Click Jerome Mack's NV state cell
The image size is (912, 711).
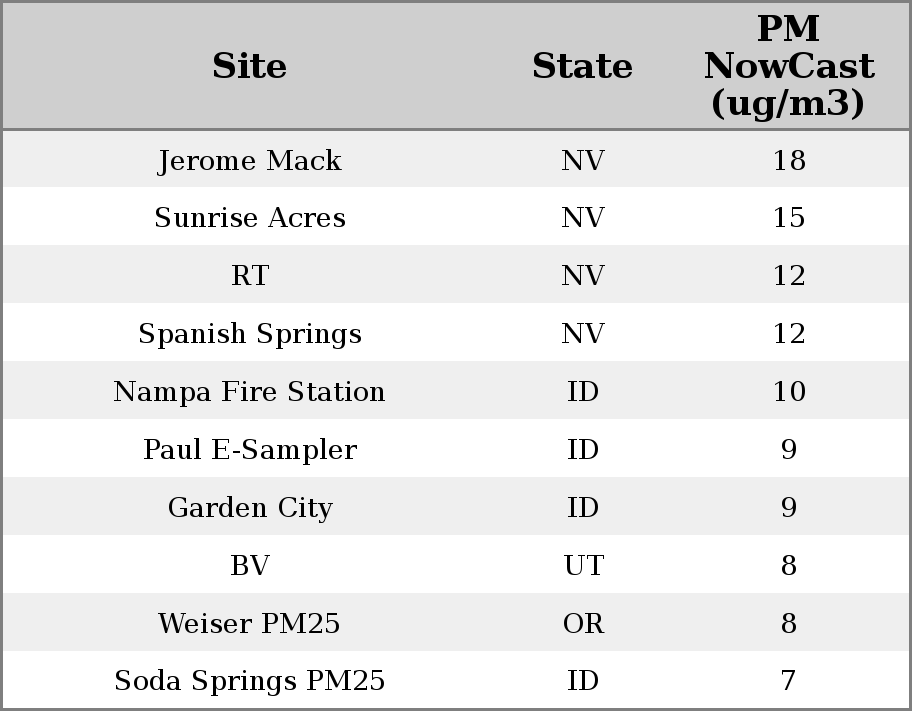click(x=583, y=161)
